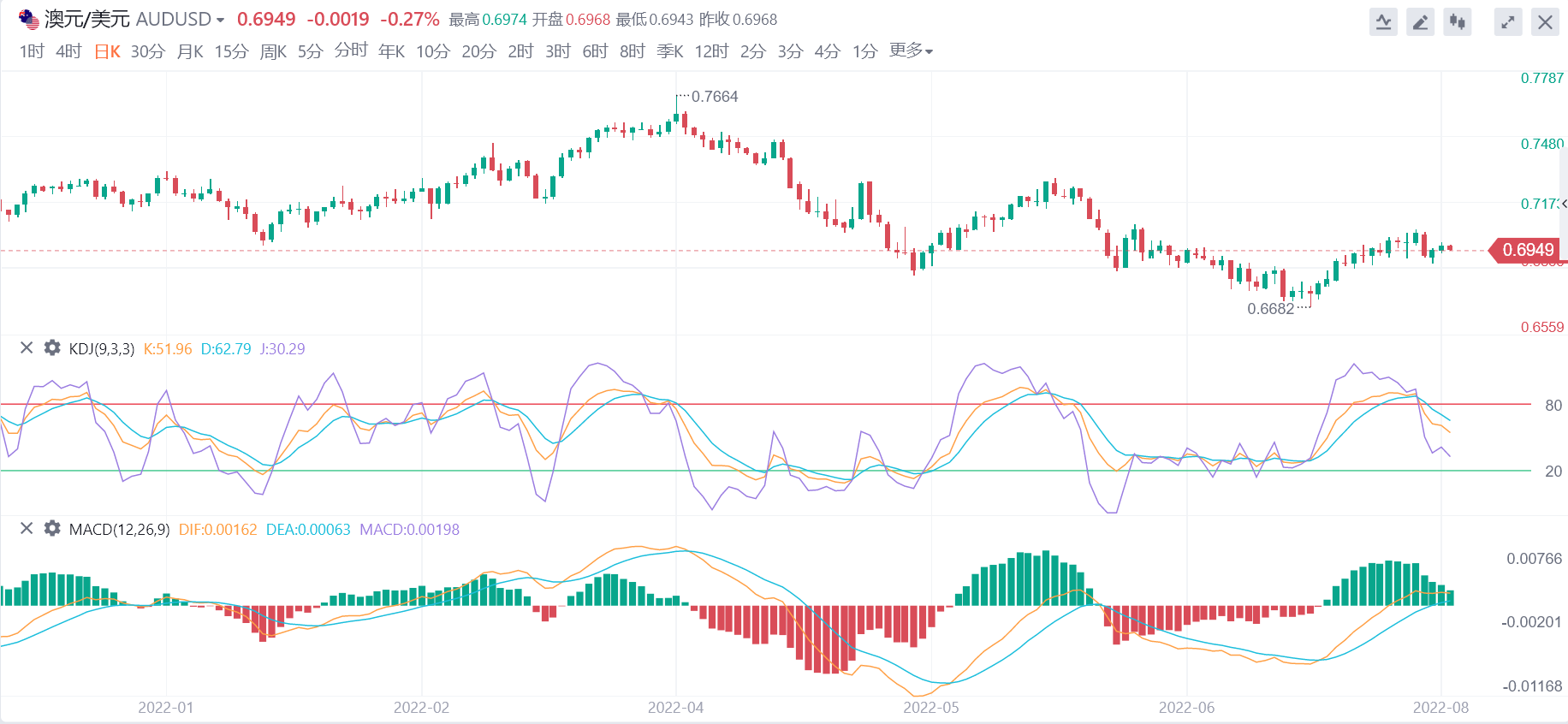This screenshot has width=1568, height=724.
Task: Switch to the 1时 timeframe
Action: pos(32,51)
